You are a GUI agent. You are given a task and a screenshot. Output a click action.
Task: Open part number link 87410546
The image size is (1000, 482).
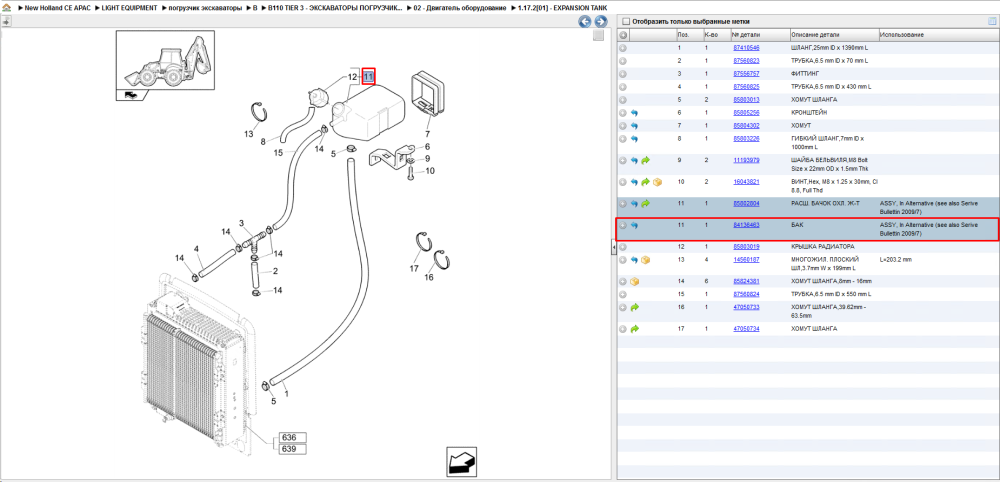[x=746, y=48]
